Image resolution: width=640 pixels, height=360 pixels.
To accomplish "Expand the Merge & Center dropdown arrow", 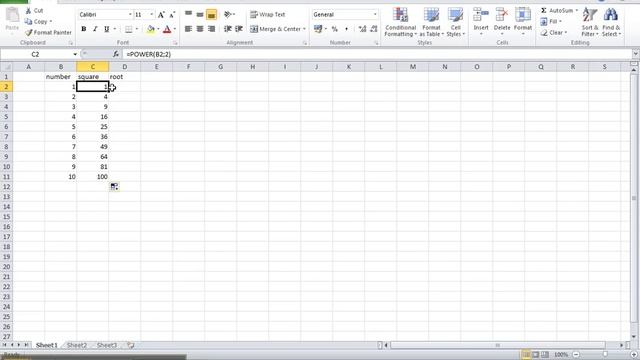I will [304, 29].
